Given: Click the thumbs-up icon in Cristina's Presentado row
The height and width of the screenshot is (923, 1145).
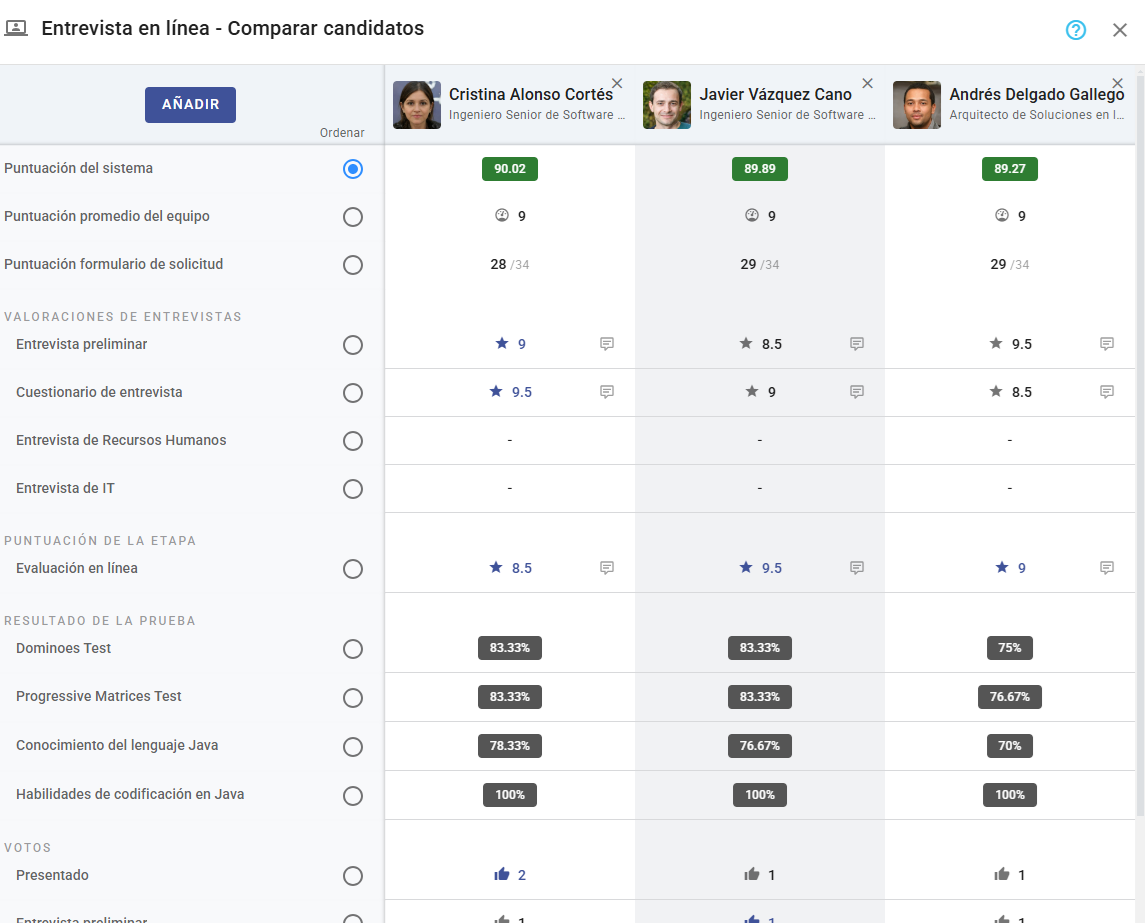Looking at the screenshot, I should tap(502, 875).
